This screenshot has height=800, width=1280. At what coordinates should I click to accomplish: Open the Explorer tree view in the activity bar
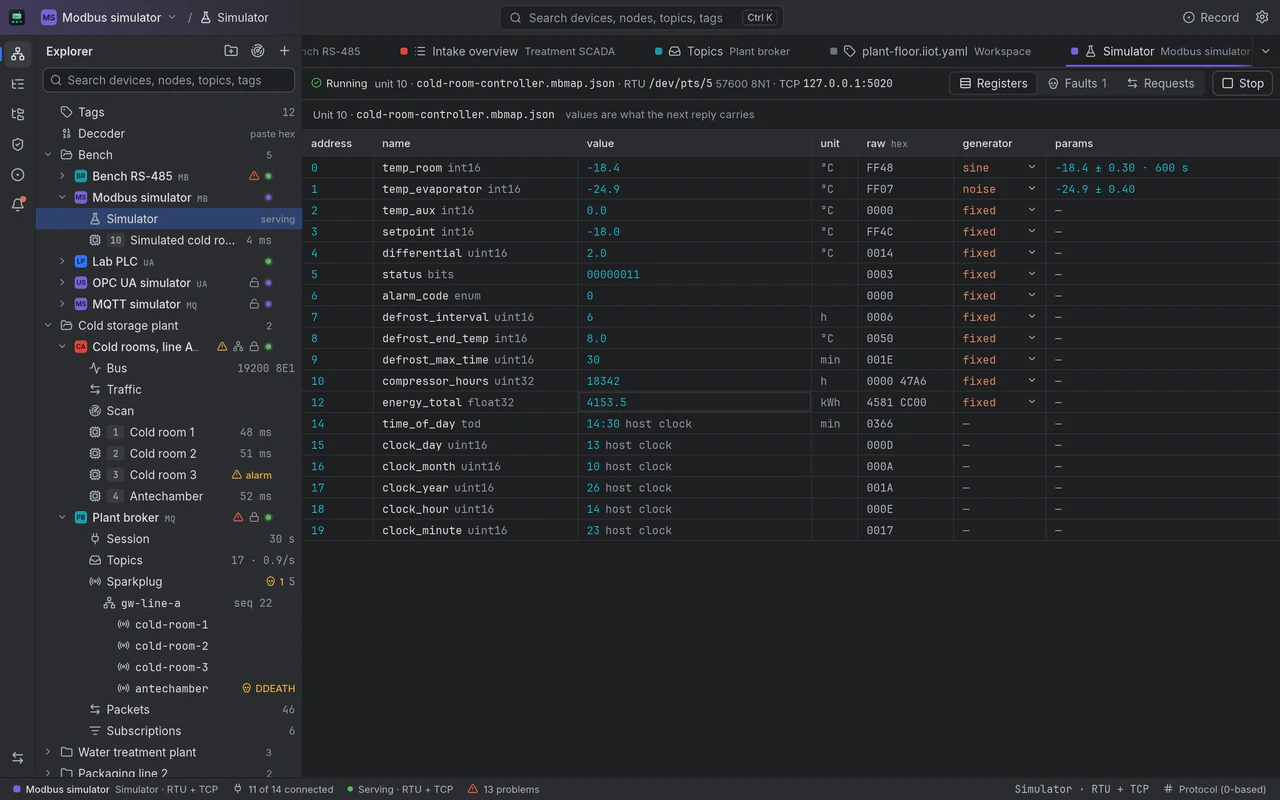[x=17, y=54]
